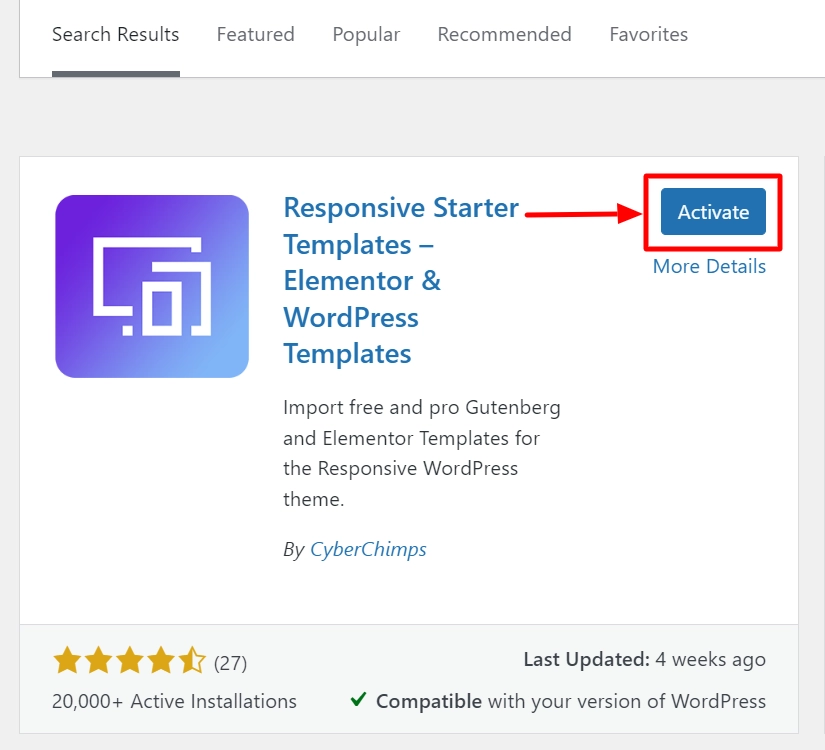Image resolution: width=825 pixels, height=750 pixels.
Task: Click the 20,000+ Active Installations text
Action: pos(174,701)
